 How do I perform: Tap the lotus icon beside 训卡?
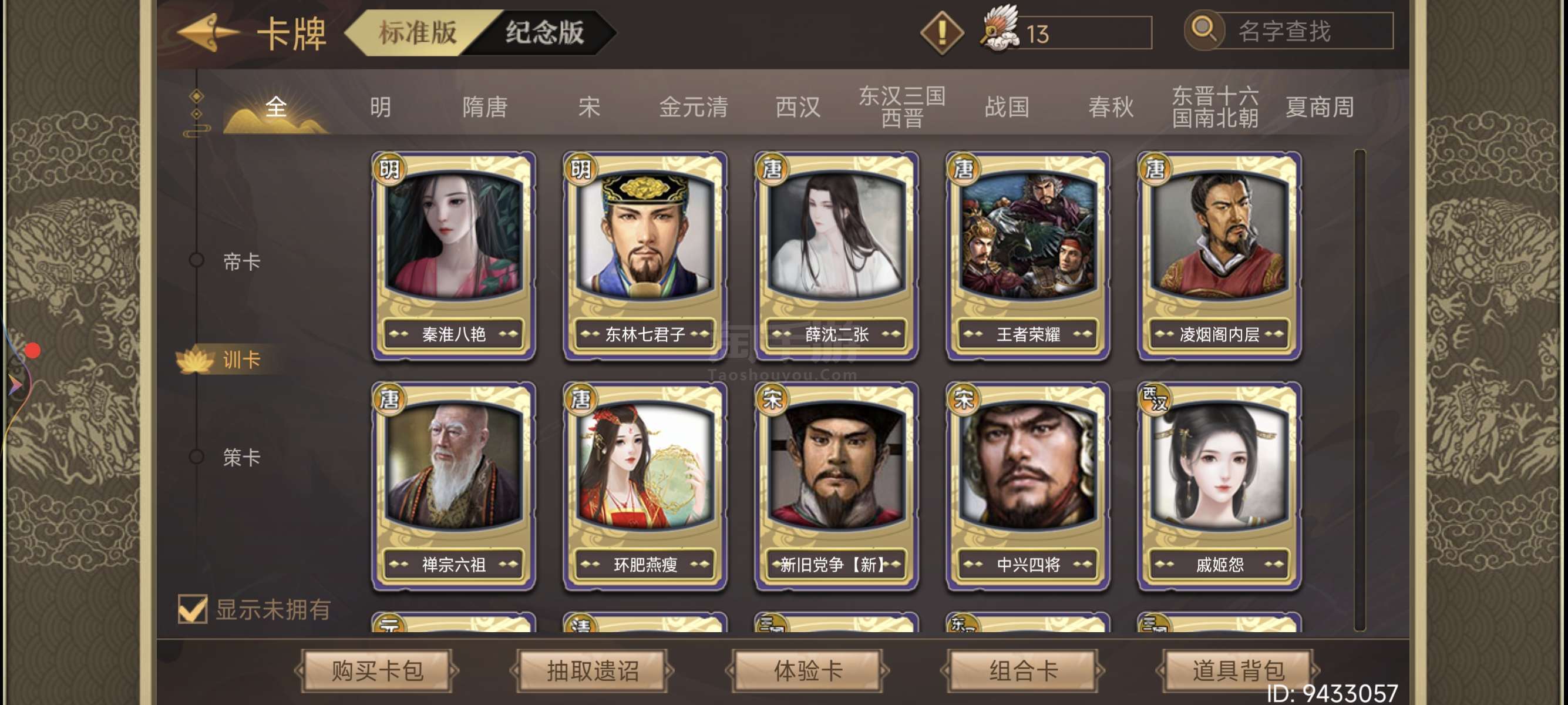tap(195, 359)
